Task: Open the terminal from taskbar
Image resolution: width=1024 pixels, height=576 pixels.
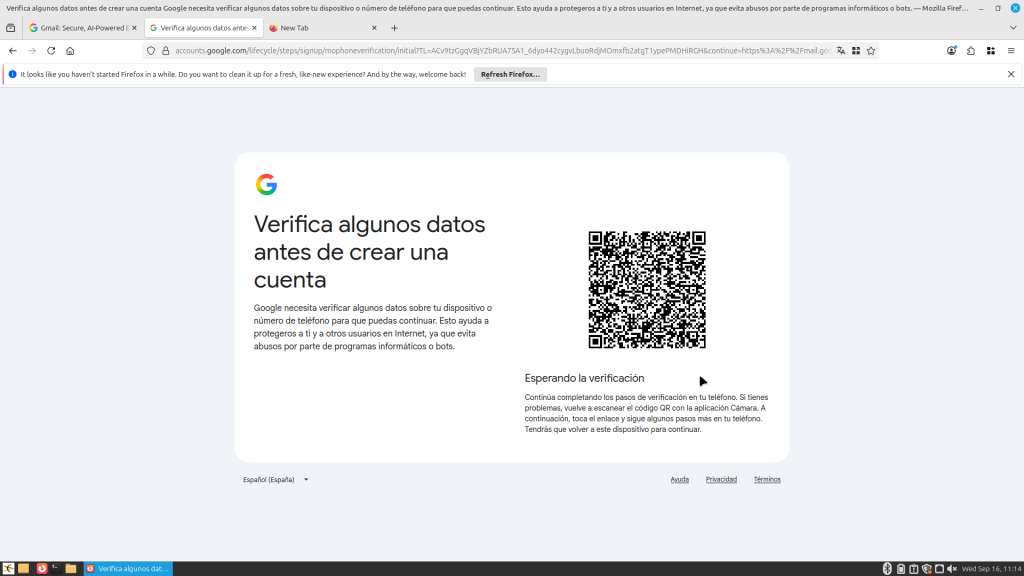Action: pyautogui.click(x=56, y=569)
